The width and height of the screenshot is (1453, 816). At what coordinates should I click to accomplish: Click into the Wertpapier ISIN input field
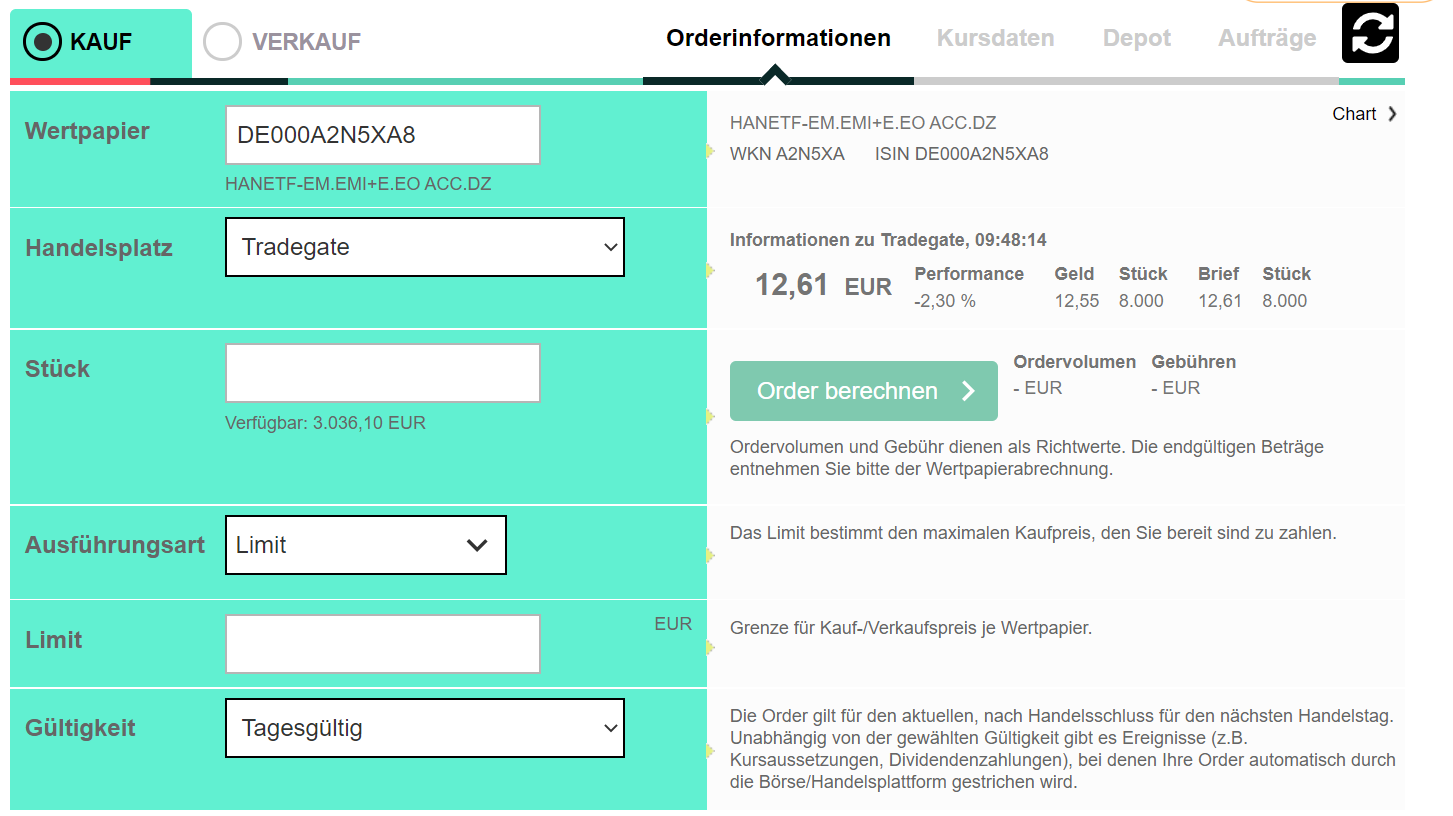pos(382,135)
